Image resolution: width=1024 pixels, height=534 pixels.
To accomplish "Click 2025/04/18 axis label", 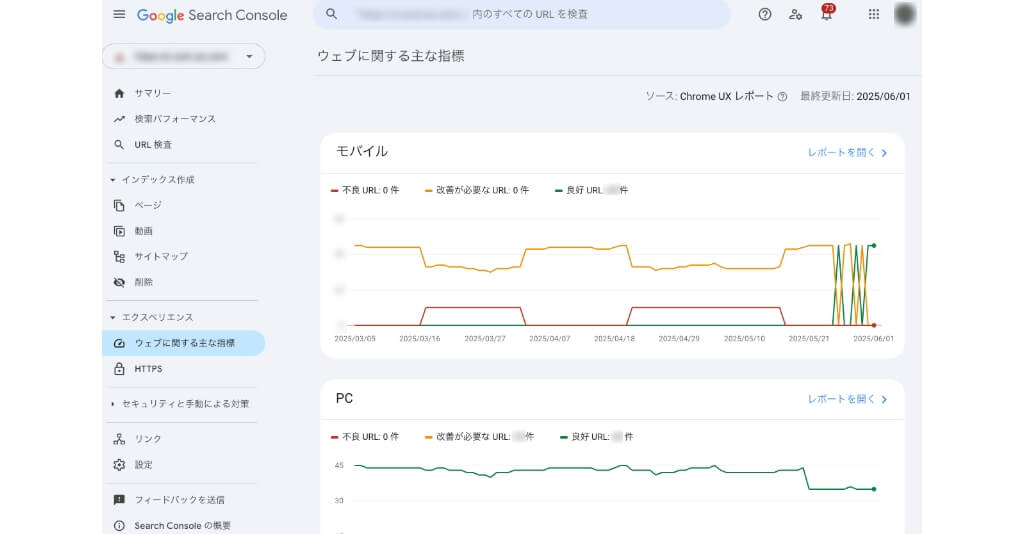I will click(x=614, y=339).
